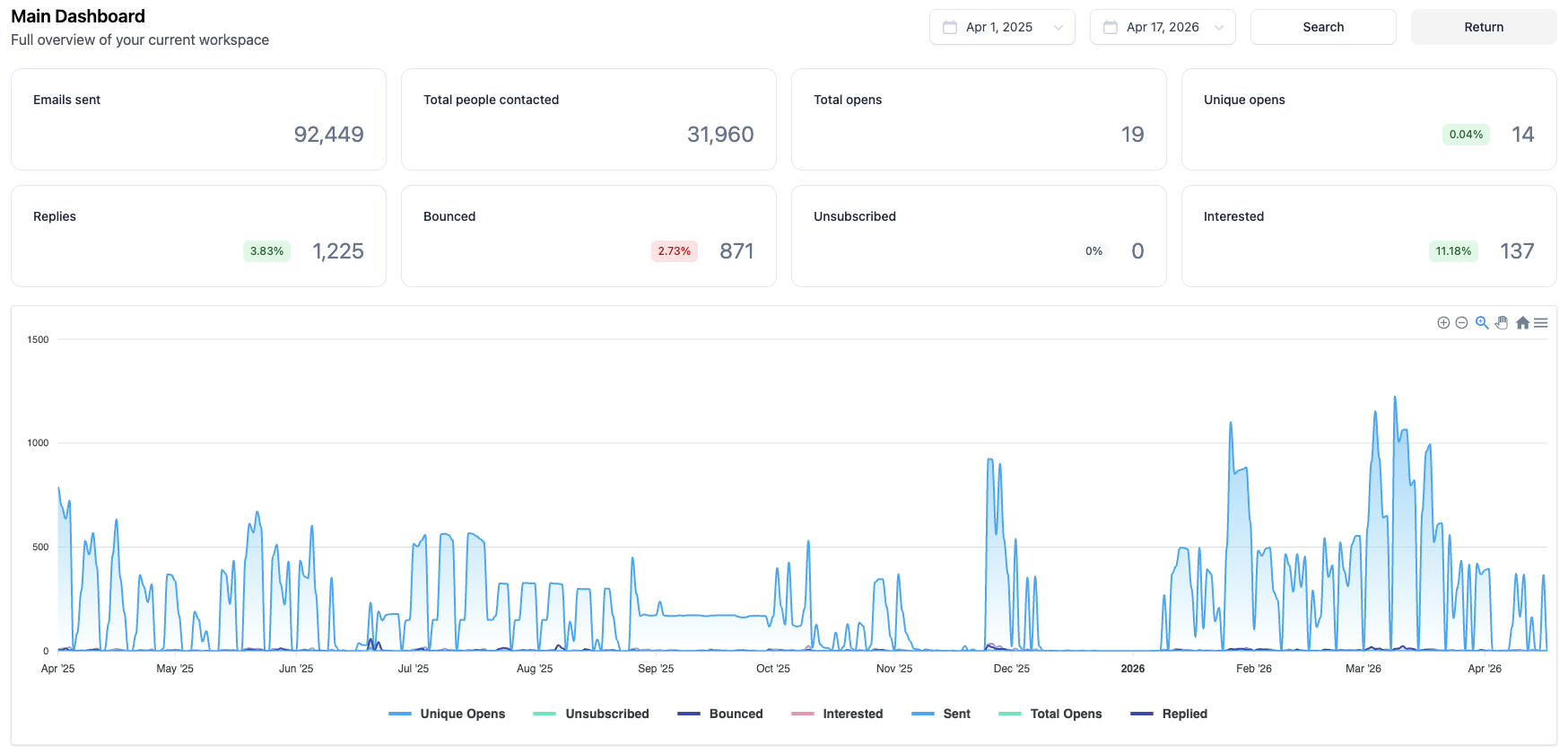Open the chart hamburger menu
1568x754 pixels.
tap(1541, 323)
